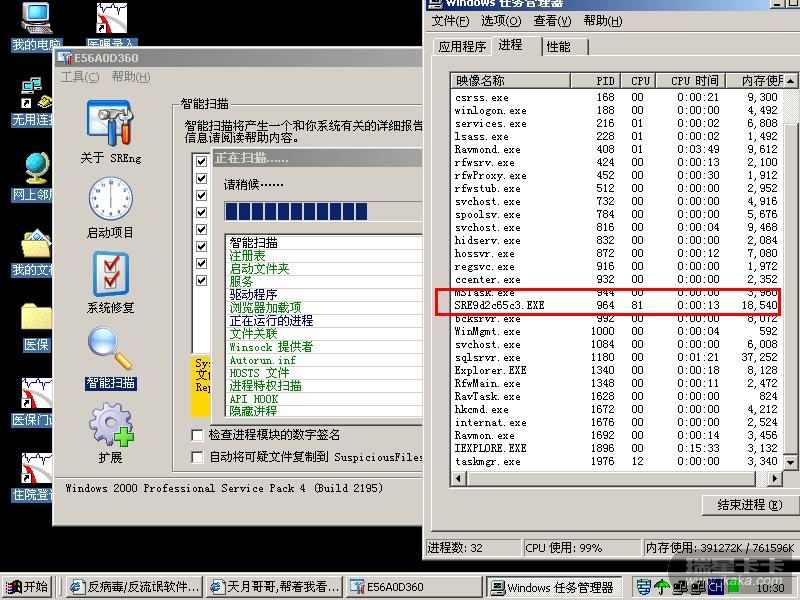
Task: Open the 关于 SREng icon in sidebar
Action: 110,123
